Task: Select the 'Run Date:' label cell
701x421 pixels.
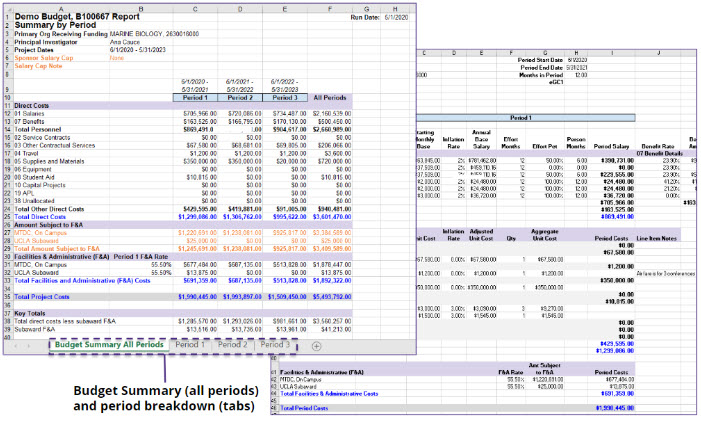Action: pyautogui.click(x=365, y=17)
